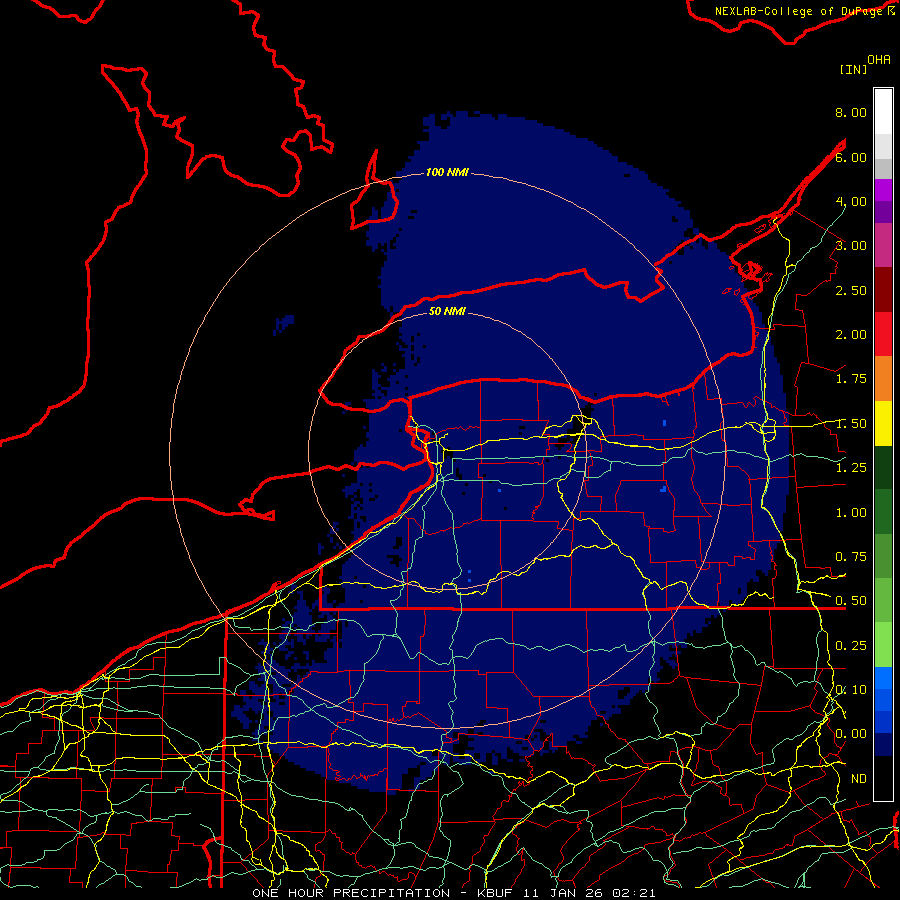Click the 8.00 legend value
The height and width of the screenshot is (900, 900).
click(x=851, y=112)
